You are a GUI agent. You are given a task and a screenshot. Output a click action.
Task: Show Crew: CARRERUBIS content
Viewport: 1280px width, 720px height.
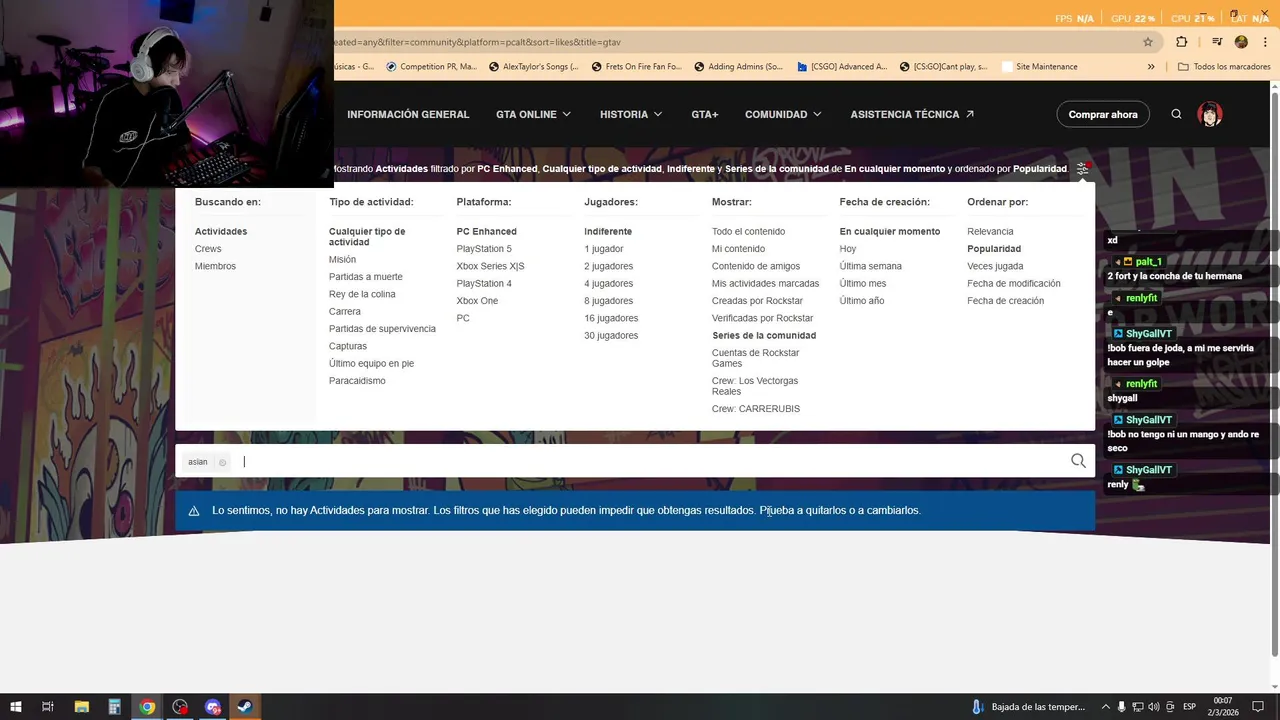pyautogui.click(x=756, y=409)
